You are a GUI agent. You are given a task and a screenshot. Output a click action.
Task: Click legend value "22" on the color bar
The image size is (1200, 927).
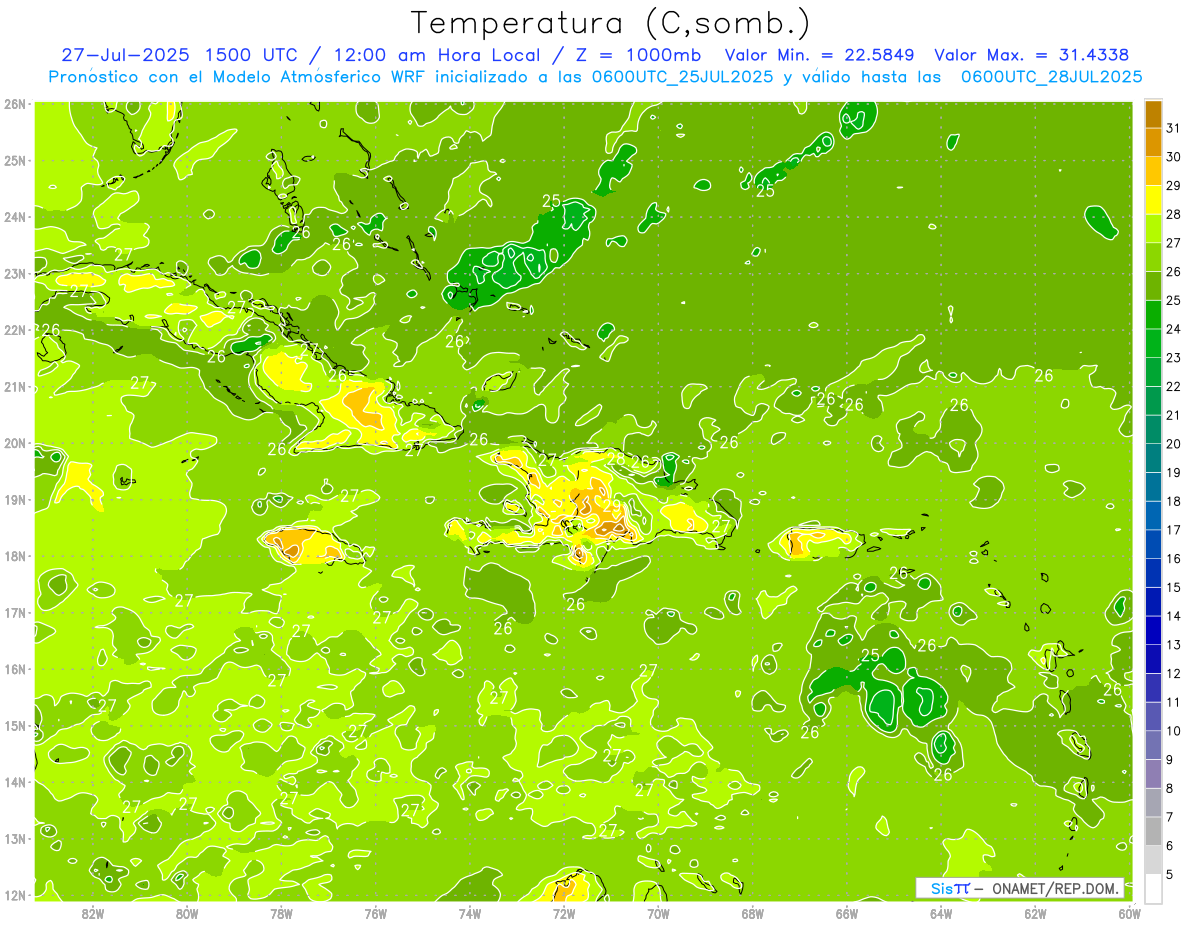tap(1174, 386)
